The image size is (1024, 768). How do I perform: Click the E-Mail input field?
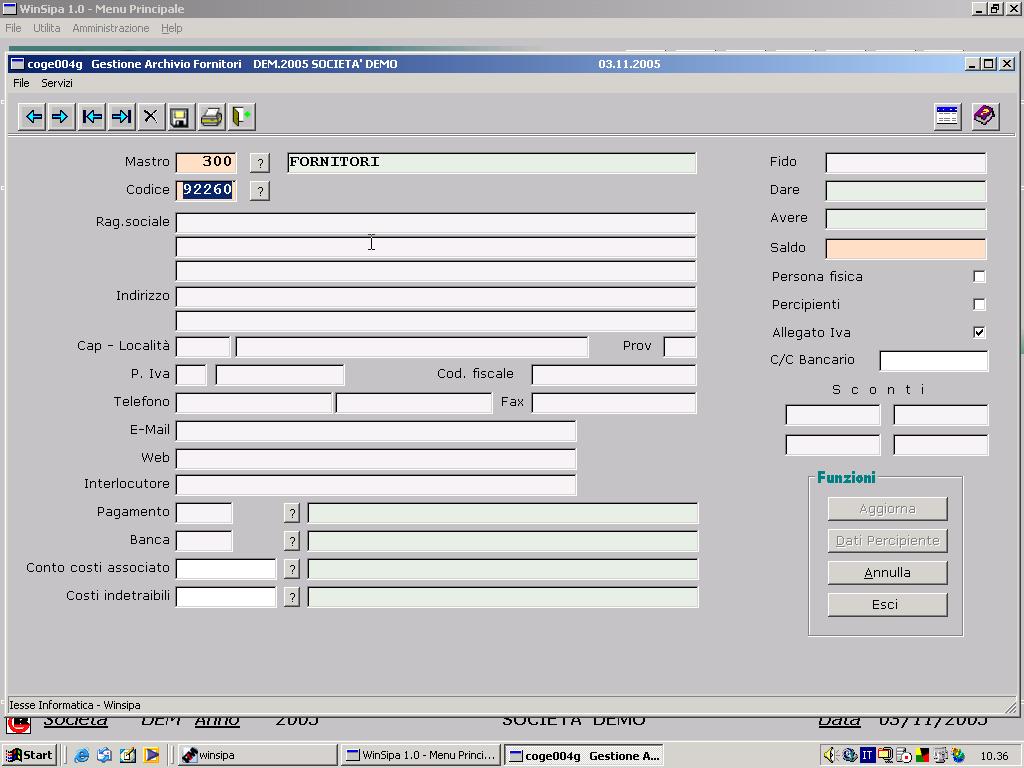tap(376, 430)
